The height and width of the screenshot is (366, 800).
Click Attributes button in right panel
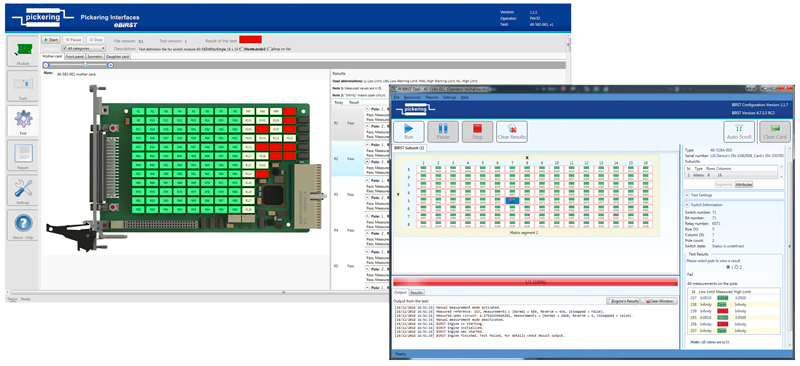coord(744,185)
